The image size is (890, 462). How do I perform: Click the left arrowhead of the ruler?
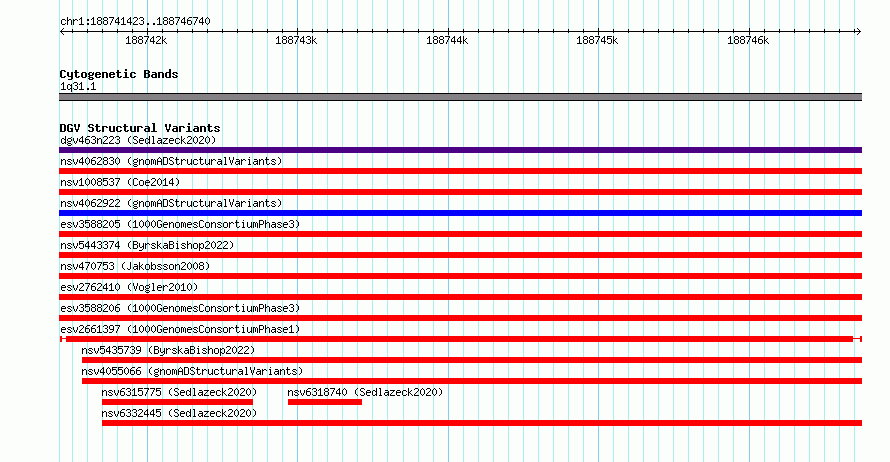point(62,32)
